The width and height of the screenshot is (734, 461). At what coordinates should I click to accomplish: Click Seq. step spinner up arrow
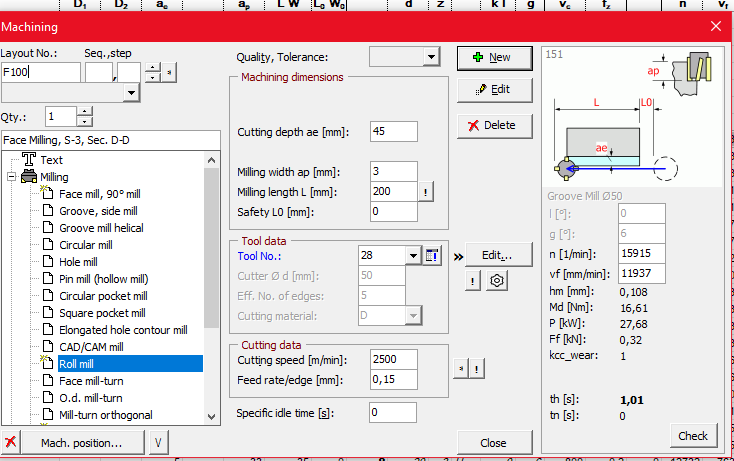pos(153,67)
